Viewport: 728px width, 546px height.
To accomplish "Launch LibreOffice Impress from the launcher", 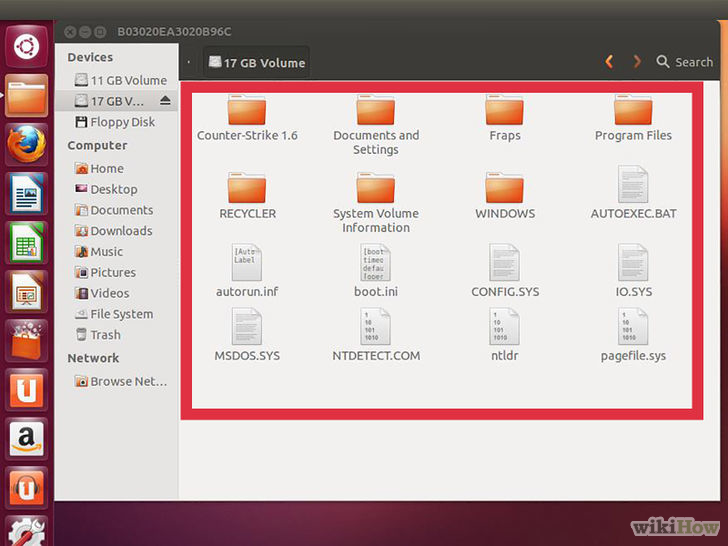I will pyautogui.click(x=26, y=292).
